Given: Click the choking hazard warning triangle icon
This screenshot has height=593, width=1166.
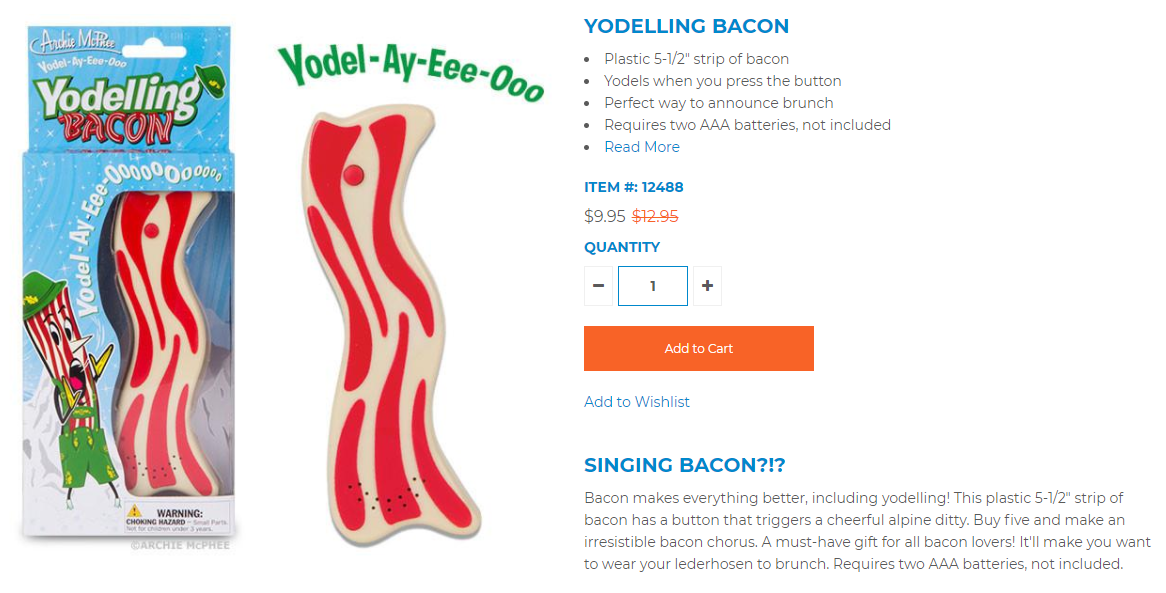Looking at the screenshot, I should [134, 512].
